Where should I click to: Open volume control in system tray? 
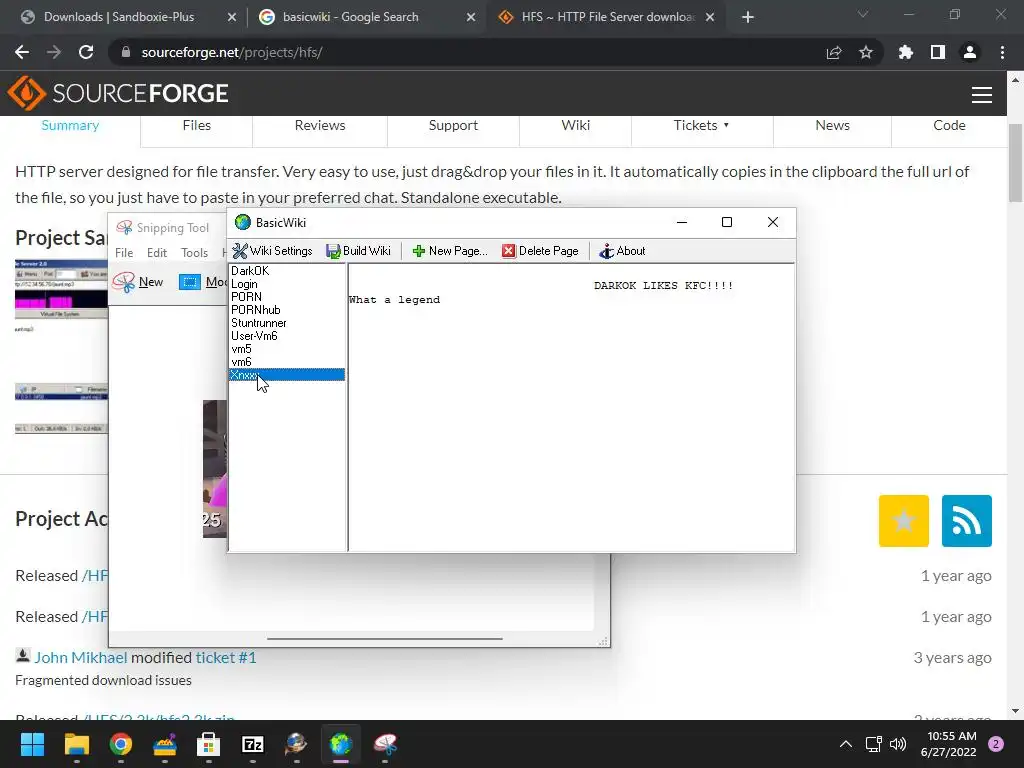click(x=898, y=744)
